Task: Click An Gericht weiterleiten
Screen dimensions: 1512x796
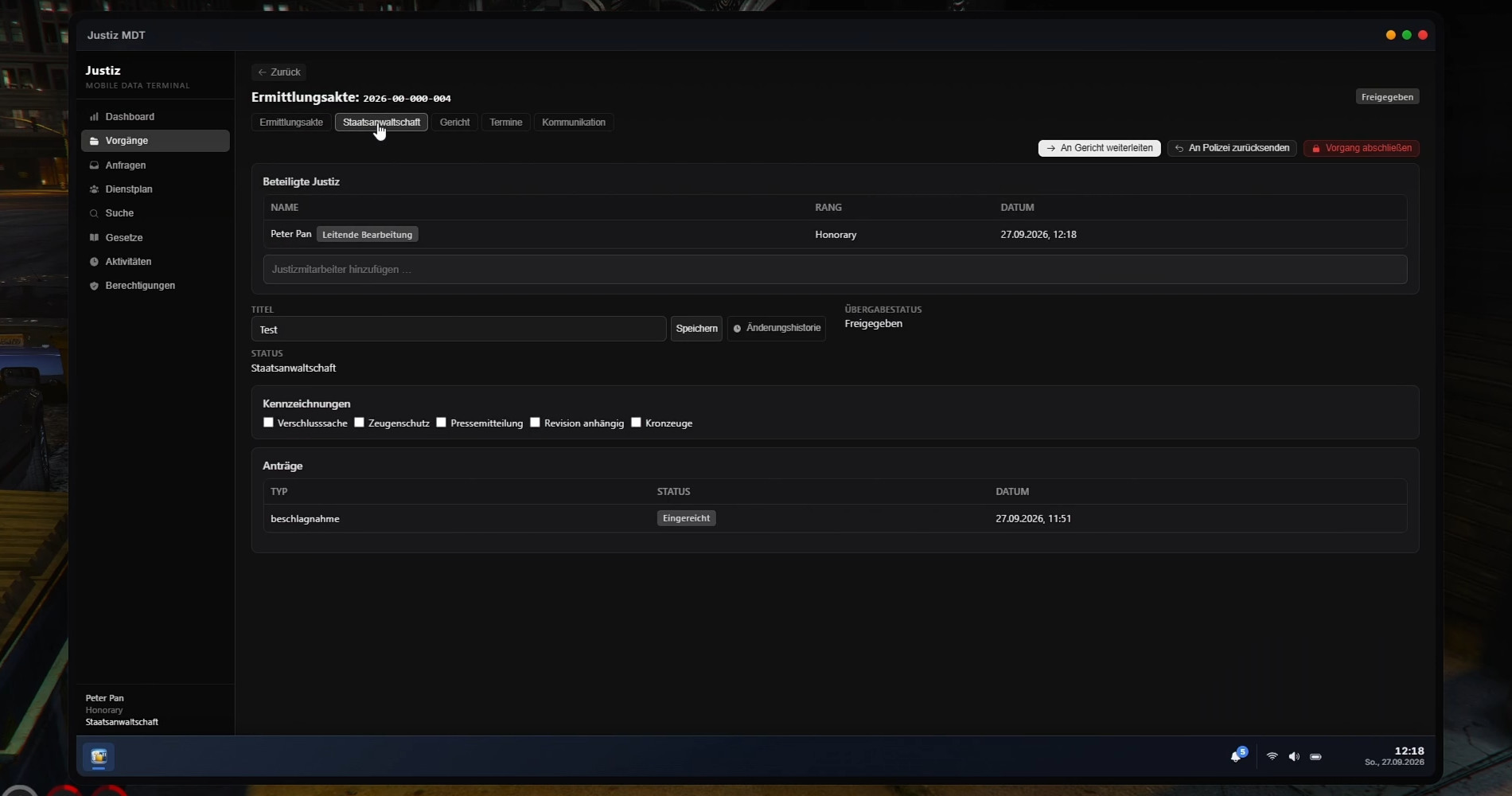Action: 1099,148
